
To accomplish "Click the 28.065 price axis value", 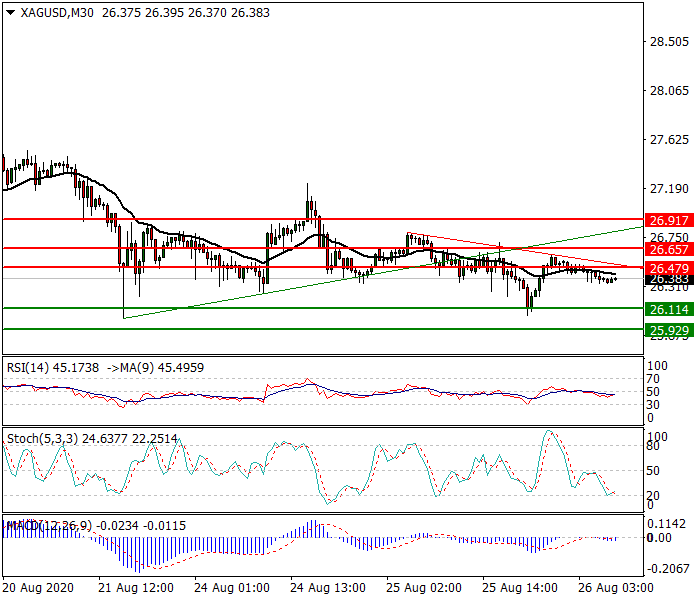I will point(669,91).
